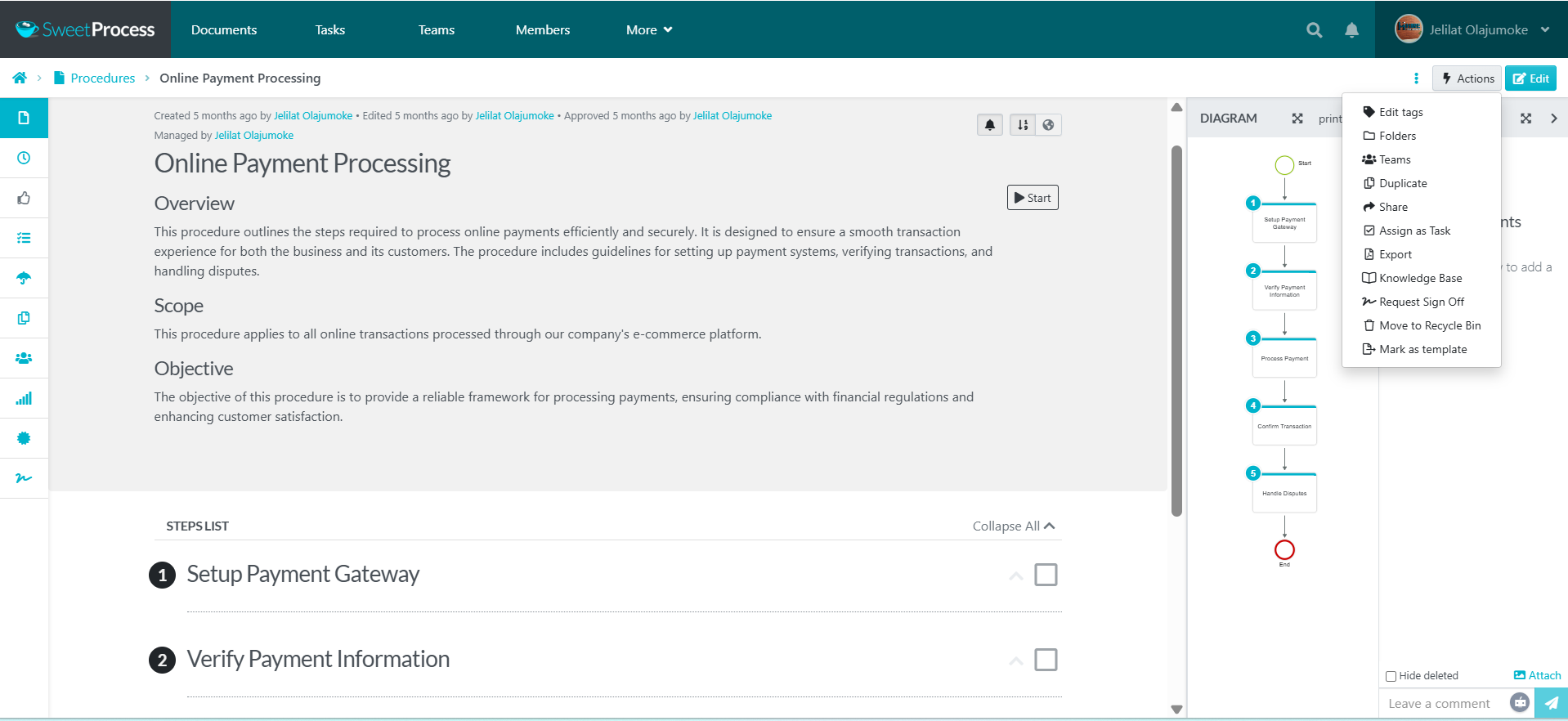Viewport: 1568px width, 721px height.
Task: Open version history clock icon in sidebar
Action: pyautogui.click(x=24, y=158)
